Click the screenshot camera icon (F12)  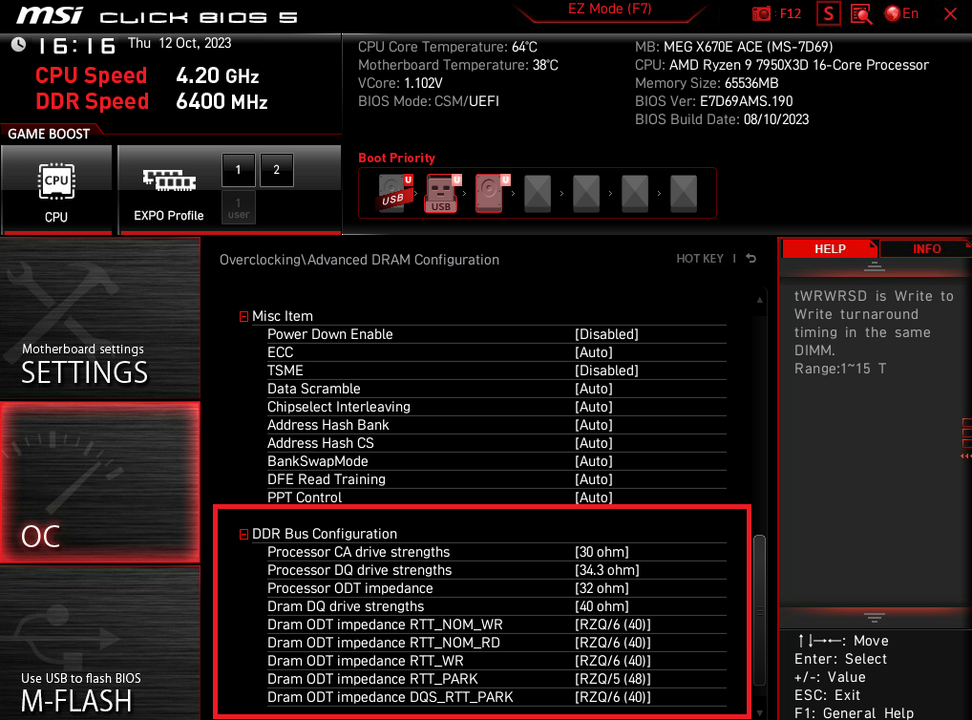coord(764,14)
